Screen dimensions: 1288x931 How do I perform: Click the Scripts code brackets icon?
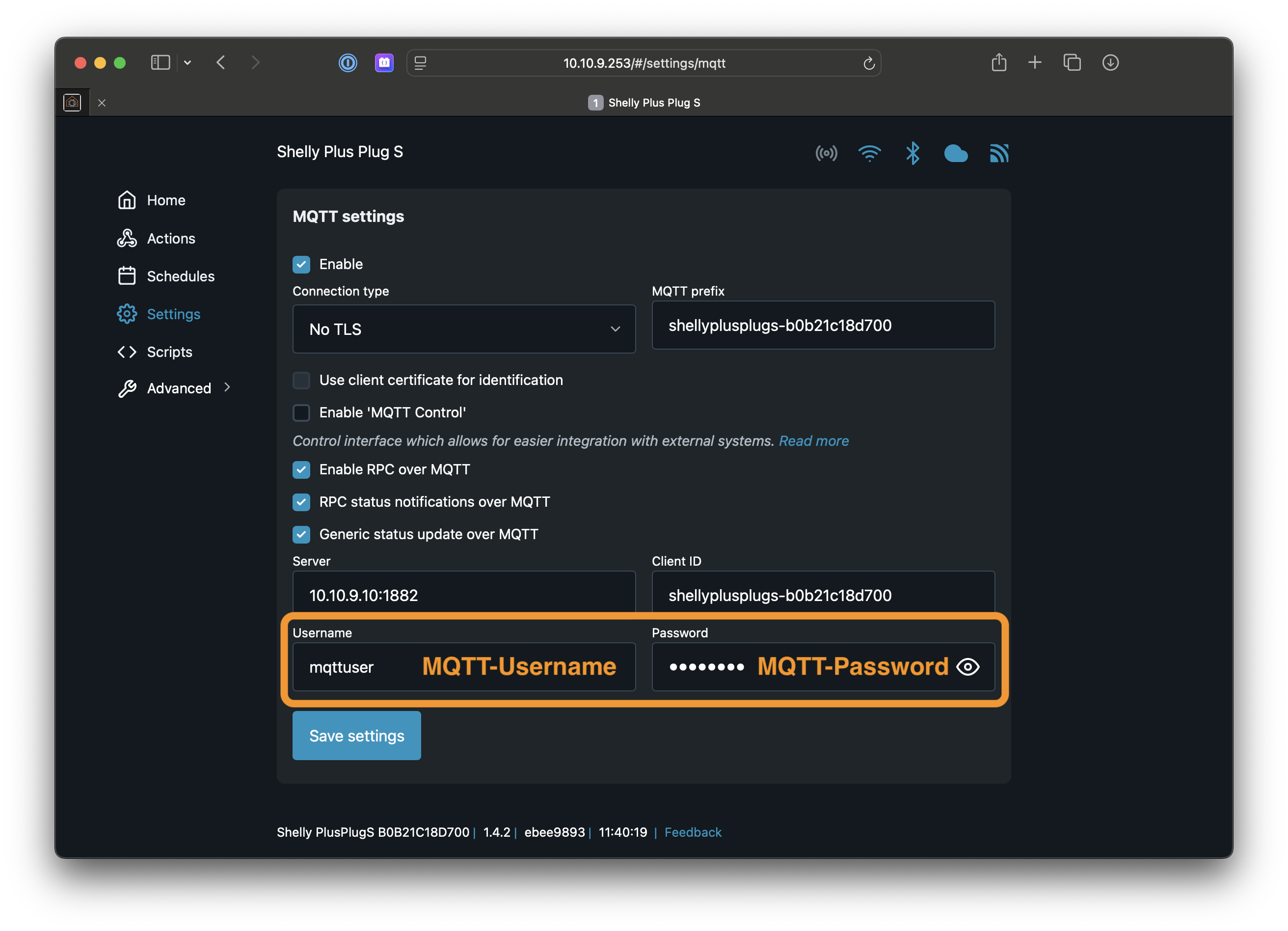[127, 352]
